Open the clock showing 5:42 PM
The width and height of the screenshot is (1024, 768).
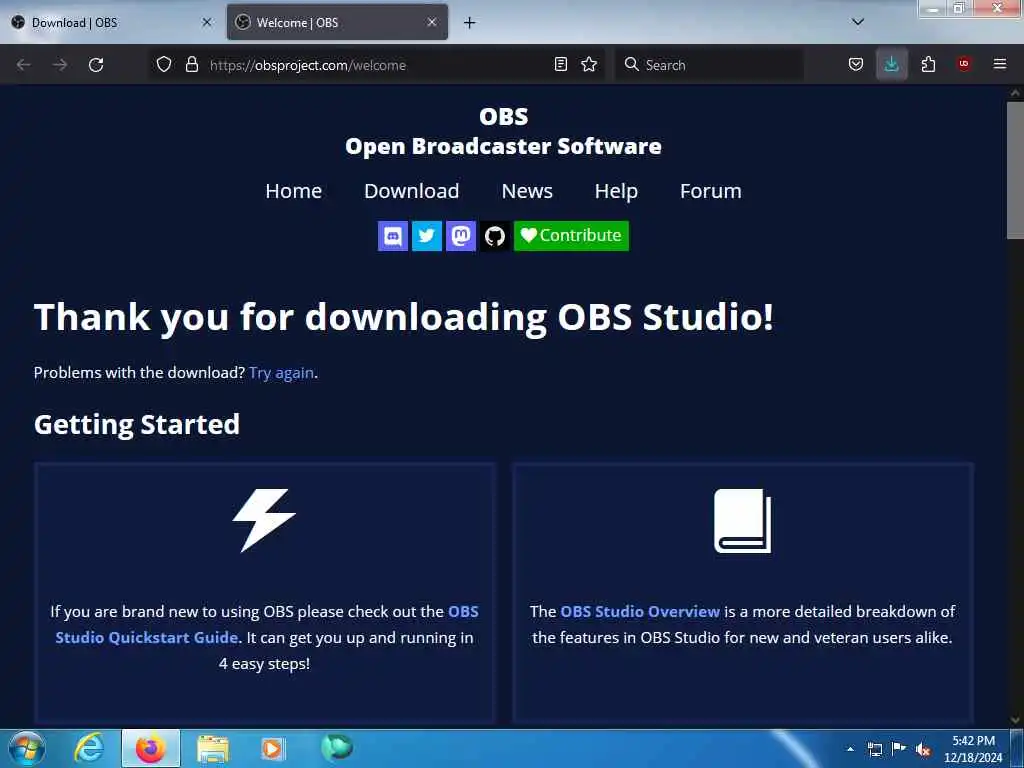tap(973, 749)
